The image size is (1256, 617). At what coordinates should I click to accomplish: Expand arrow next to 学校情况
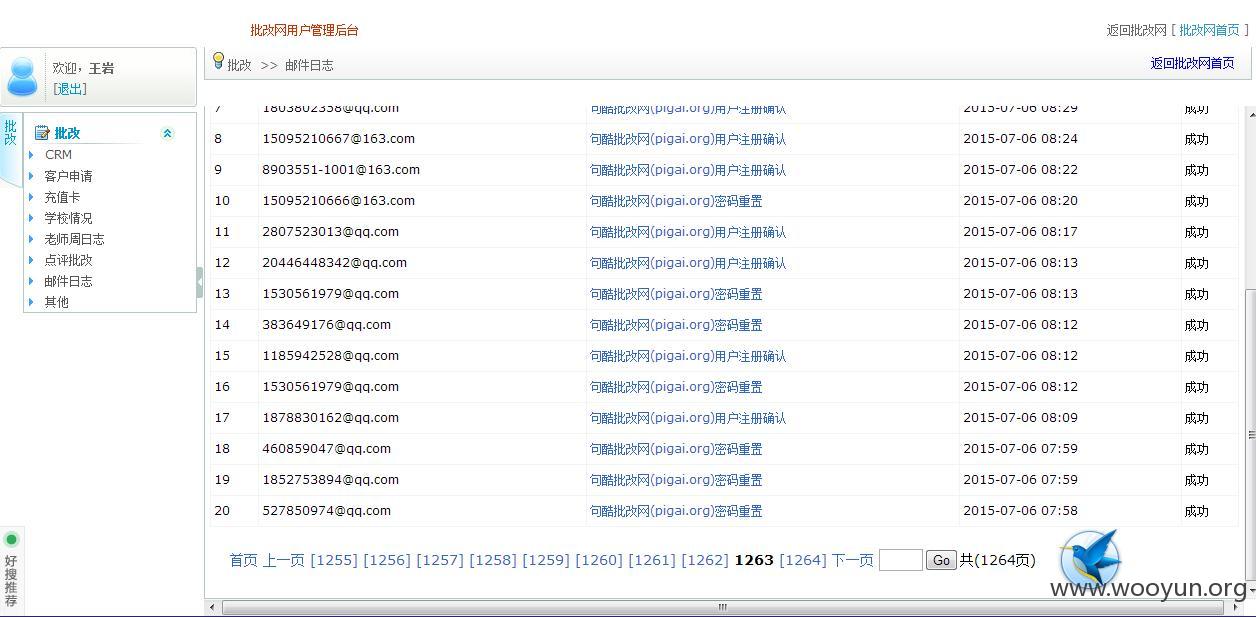tap(32, 218)
